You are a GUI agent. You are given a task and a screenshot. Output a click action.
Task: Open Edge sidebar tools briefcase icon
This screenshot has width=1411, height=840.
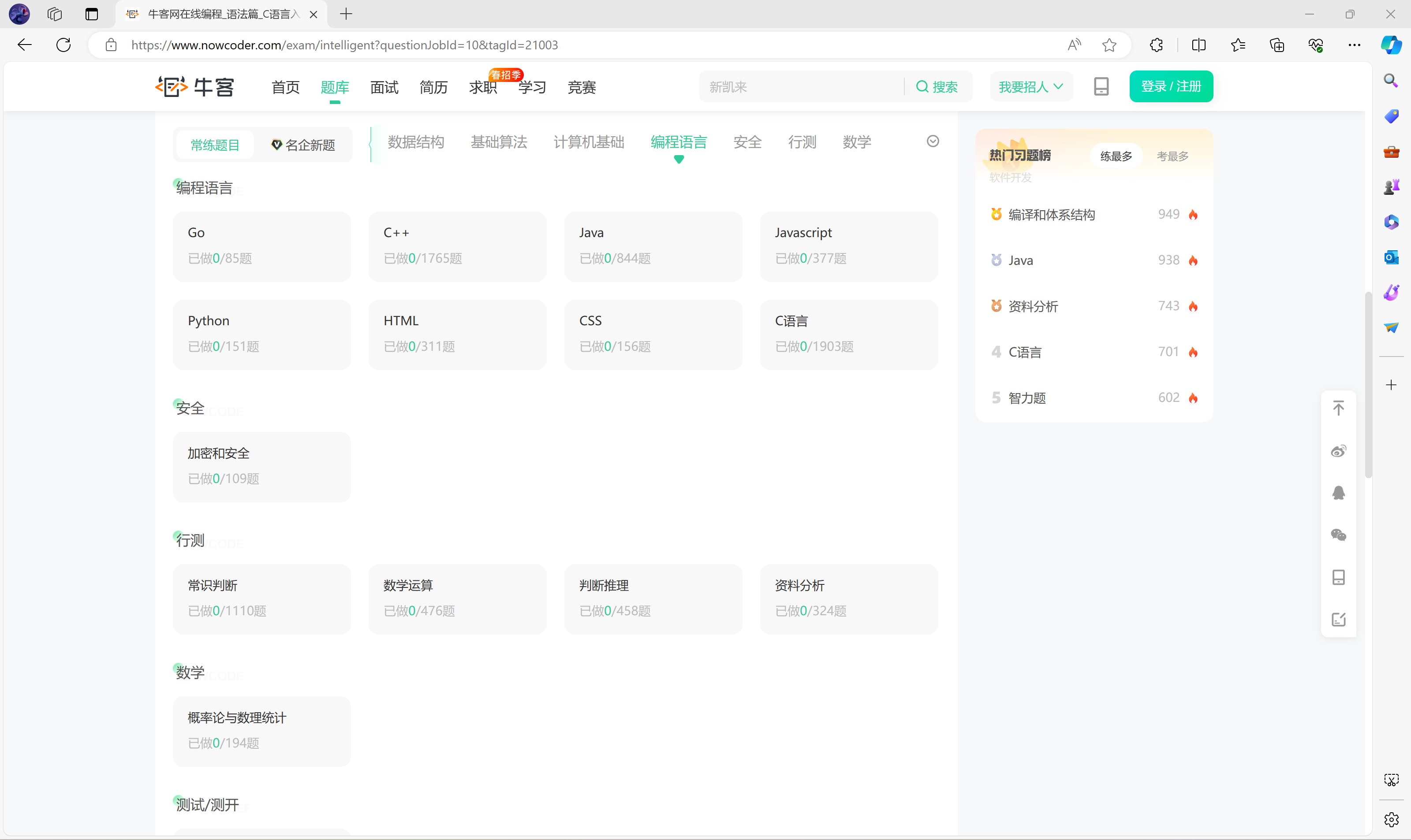tap(1391, 151)
